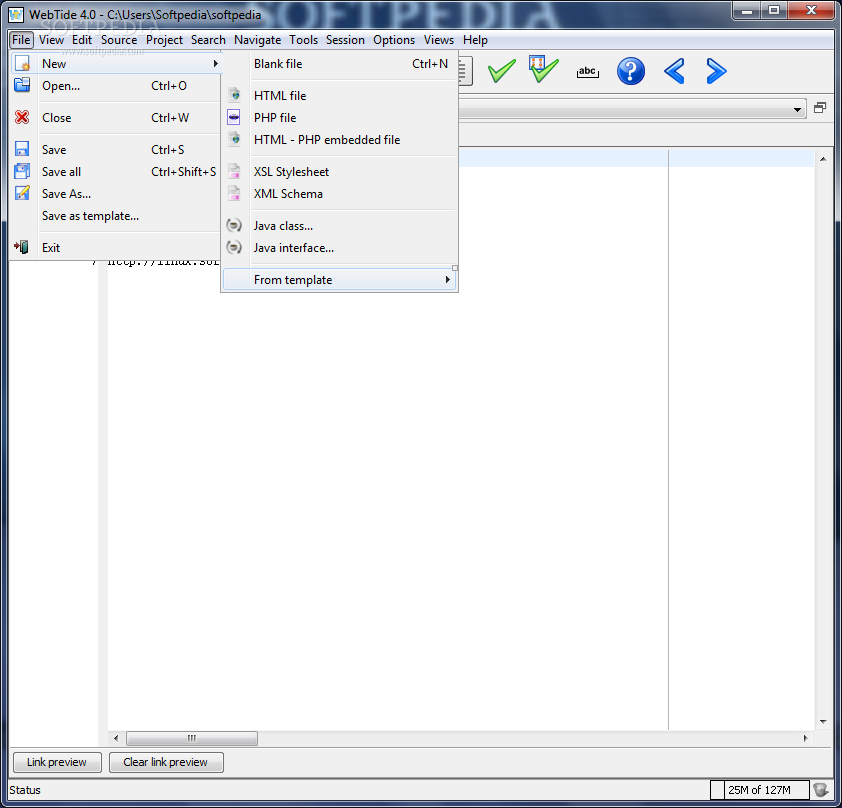Choose Save as template... entry
The image size is (842, 808).
click(117, 215)
